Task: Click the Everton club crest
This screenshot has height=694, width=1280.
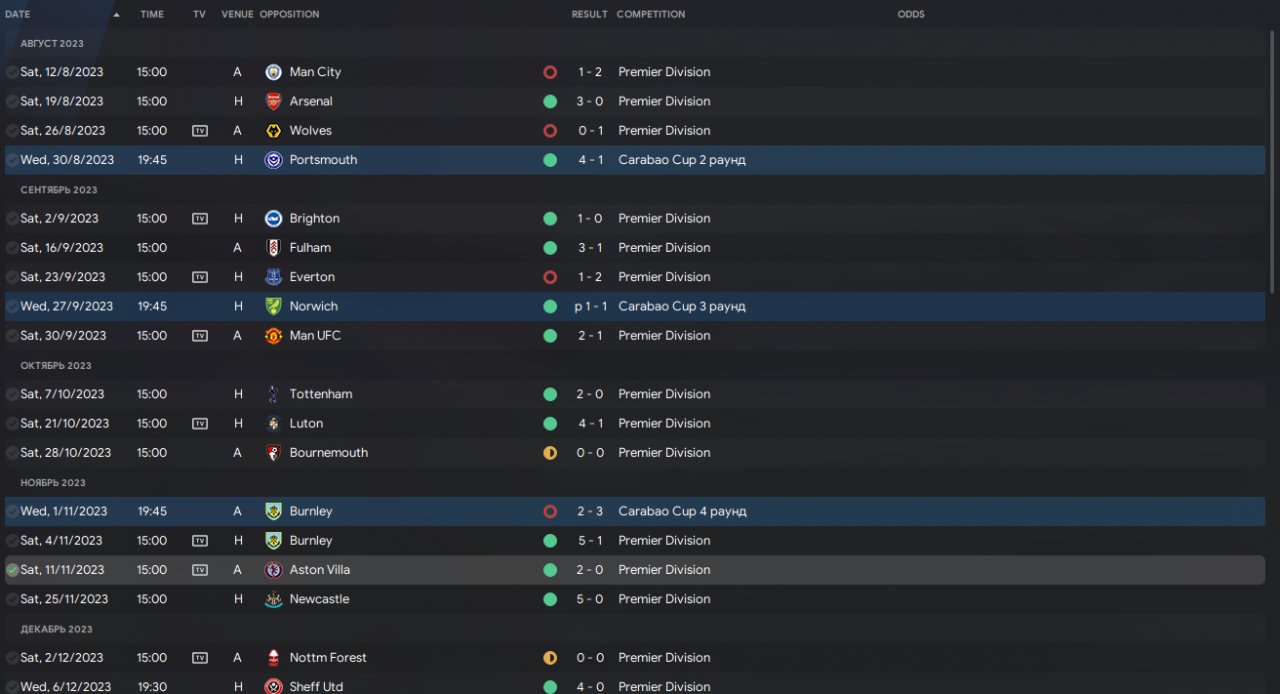Action: [273, 277]
